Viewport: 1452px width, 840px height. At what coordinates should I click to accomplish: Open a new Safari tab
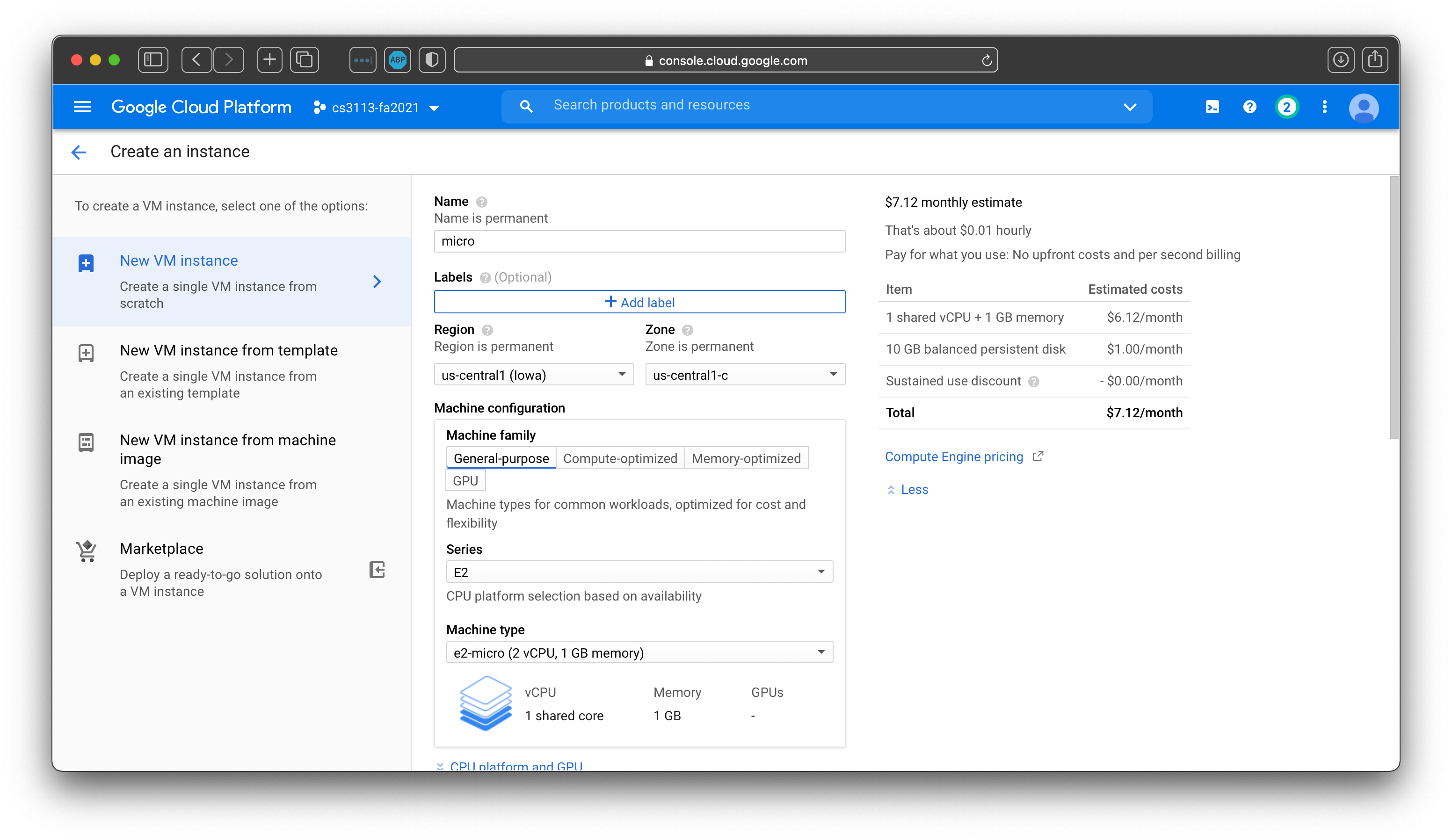coord(269,60)
